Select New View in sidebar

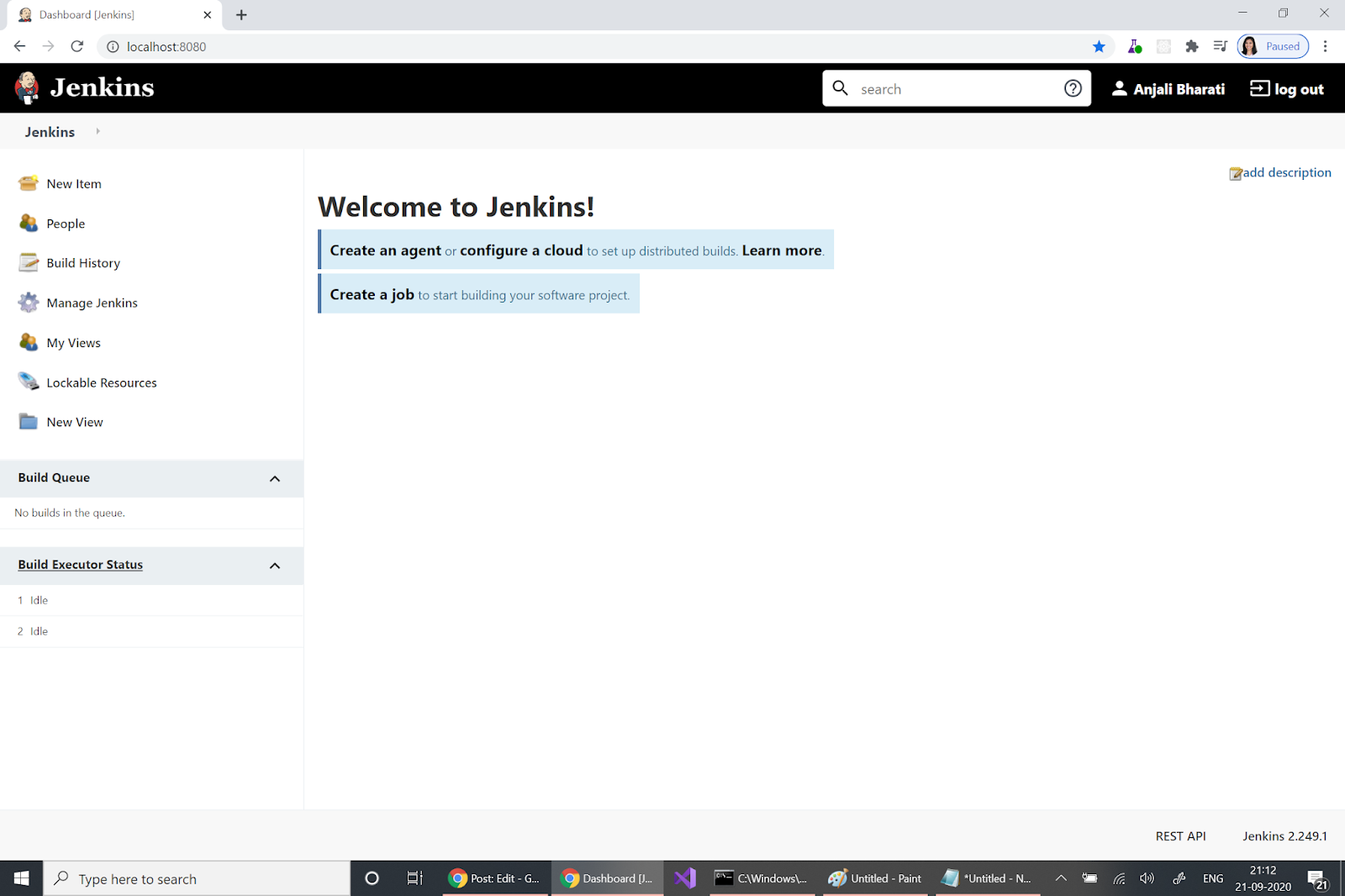pos(75,423)
